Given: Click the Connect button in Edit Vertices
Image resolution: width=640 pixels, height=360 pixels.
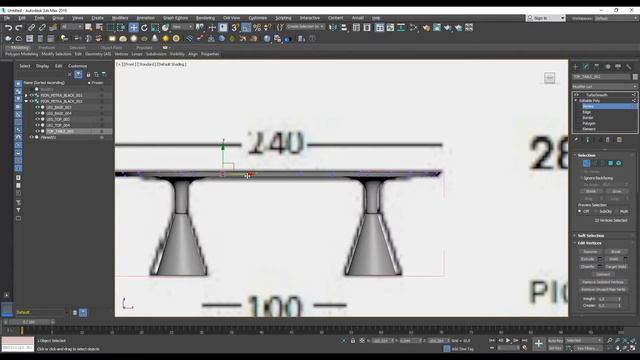Looking at the screenshot, I should point(603,274).
